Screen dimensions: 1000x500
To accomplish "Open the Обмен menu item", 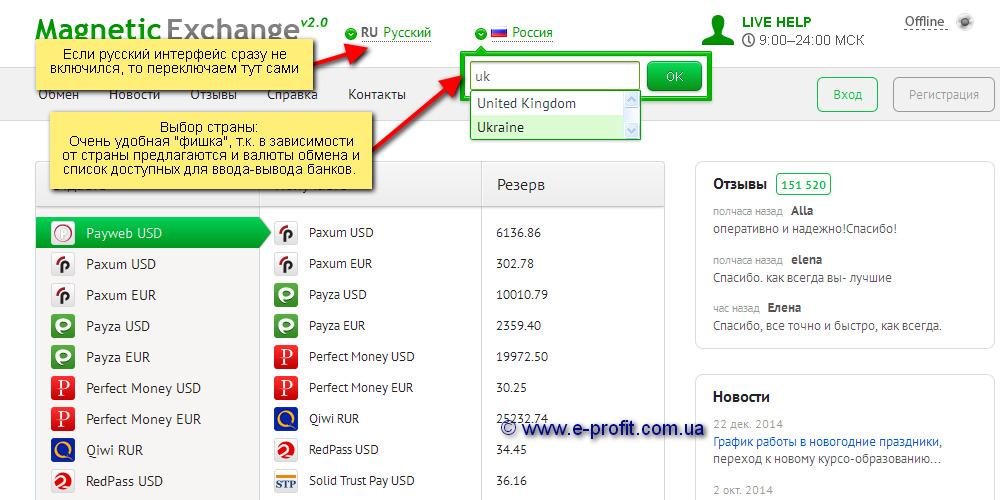I will pyautogui.click(x=59, y=95).
